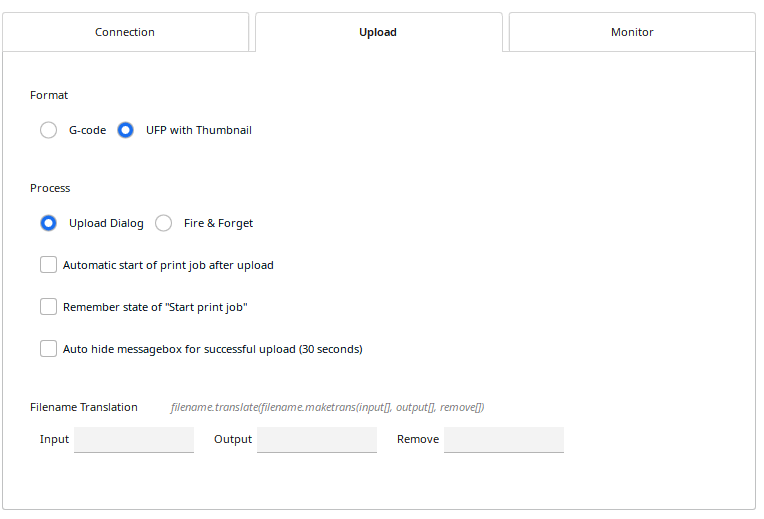The height and width of the screenshot is (519, 764).
Task: Switch process to Fire & Forget
Action: (x=164, y=223)
